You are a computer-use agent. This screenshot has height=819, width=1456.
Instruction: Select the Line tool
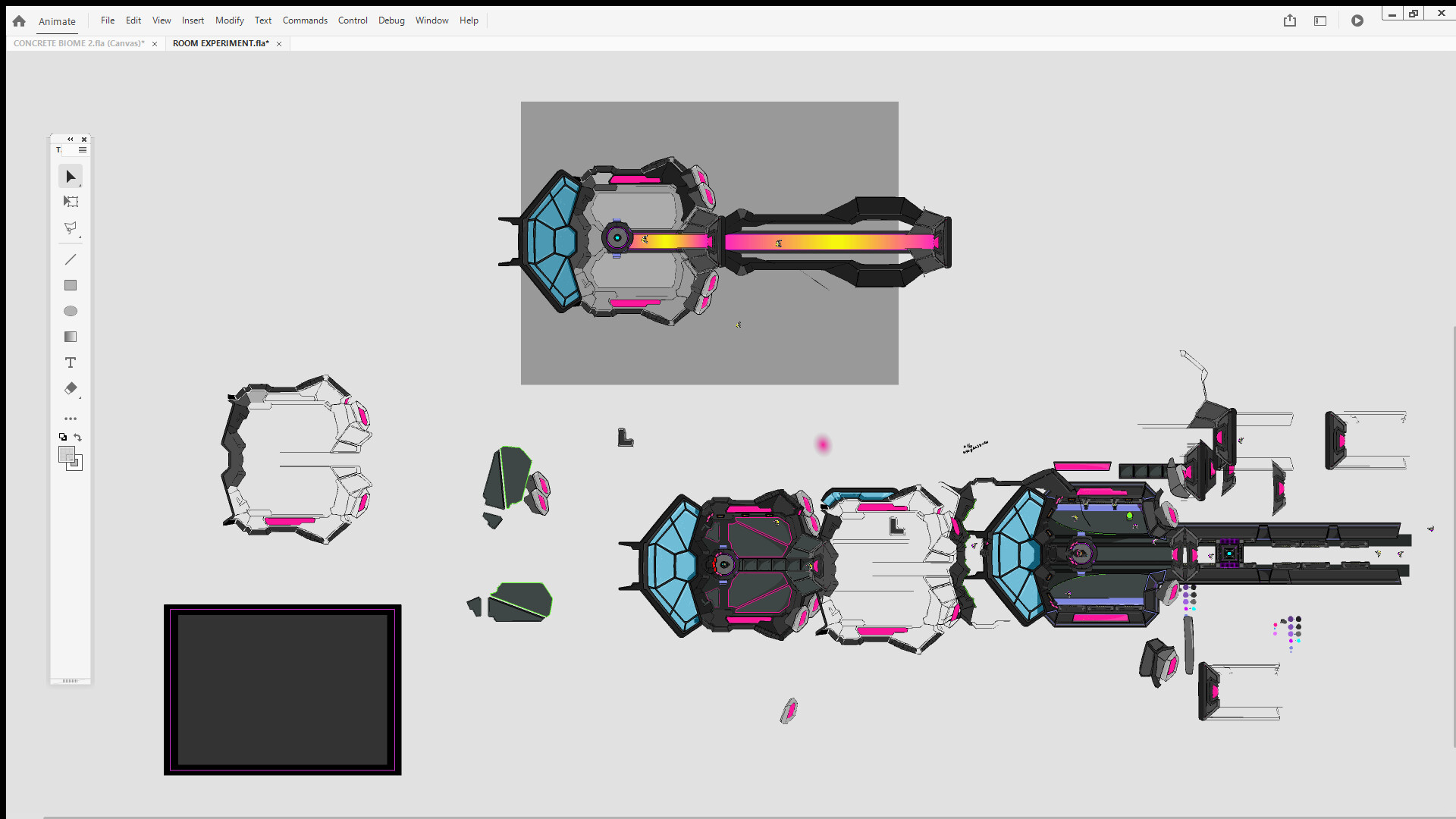point(71,259)
